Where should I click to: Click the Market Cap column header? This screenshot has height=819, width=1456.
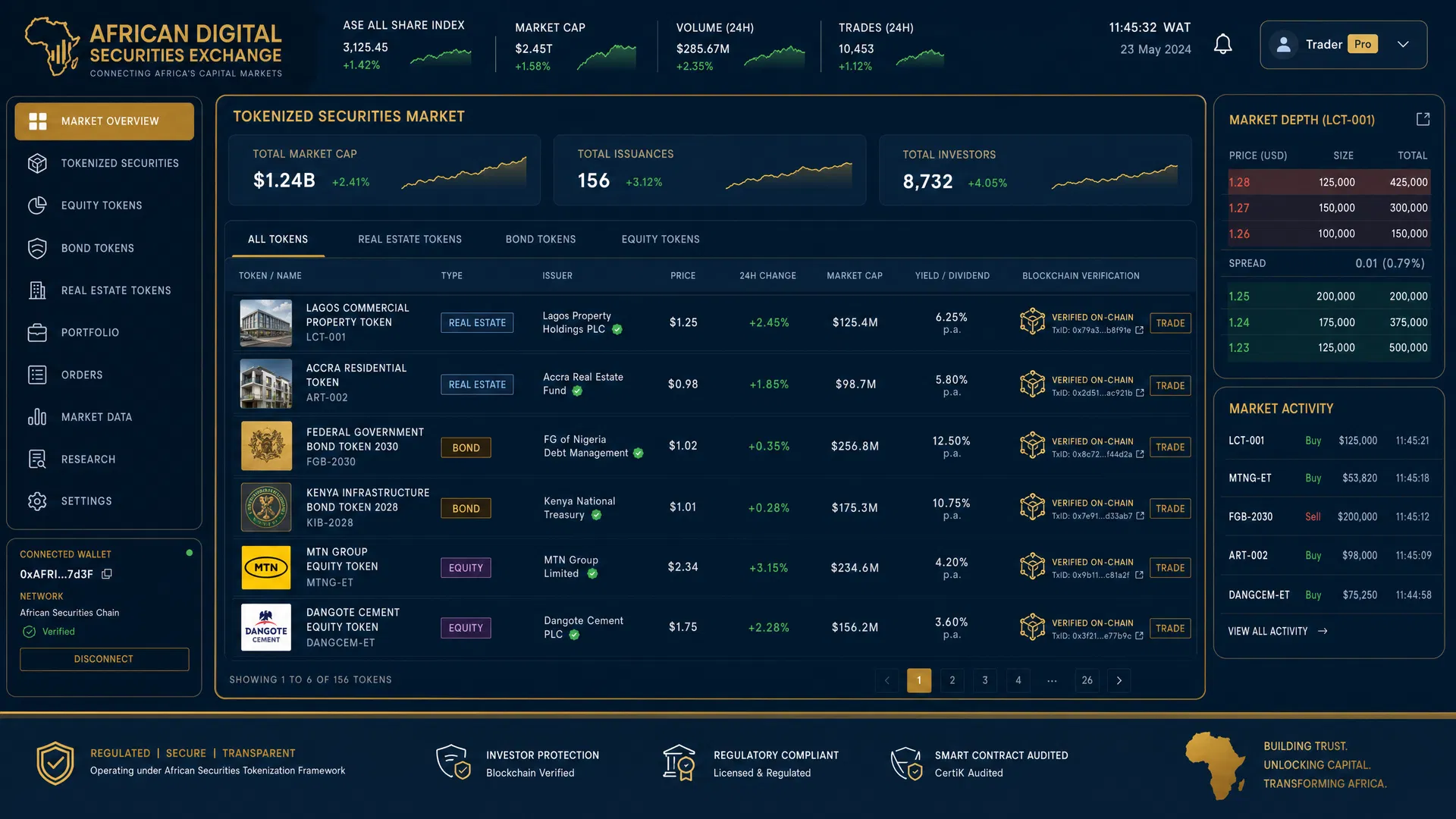(855, 276)
